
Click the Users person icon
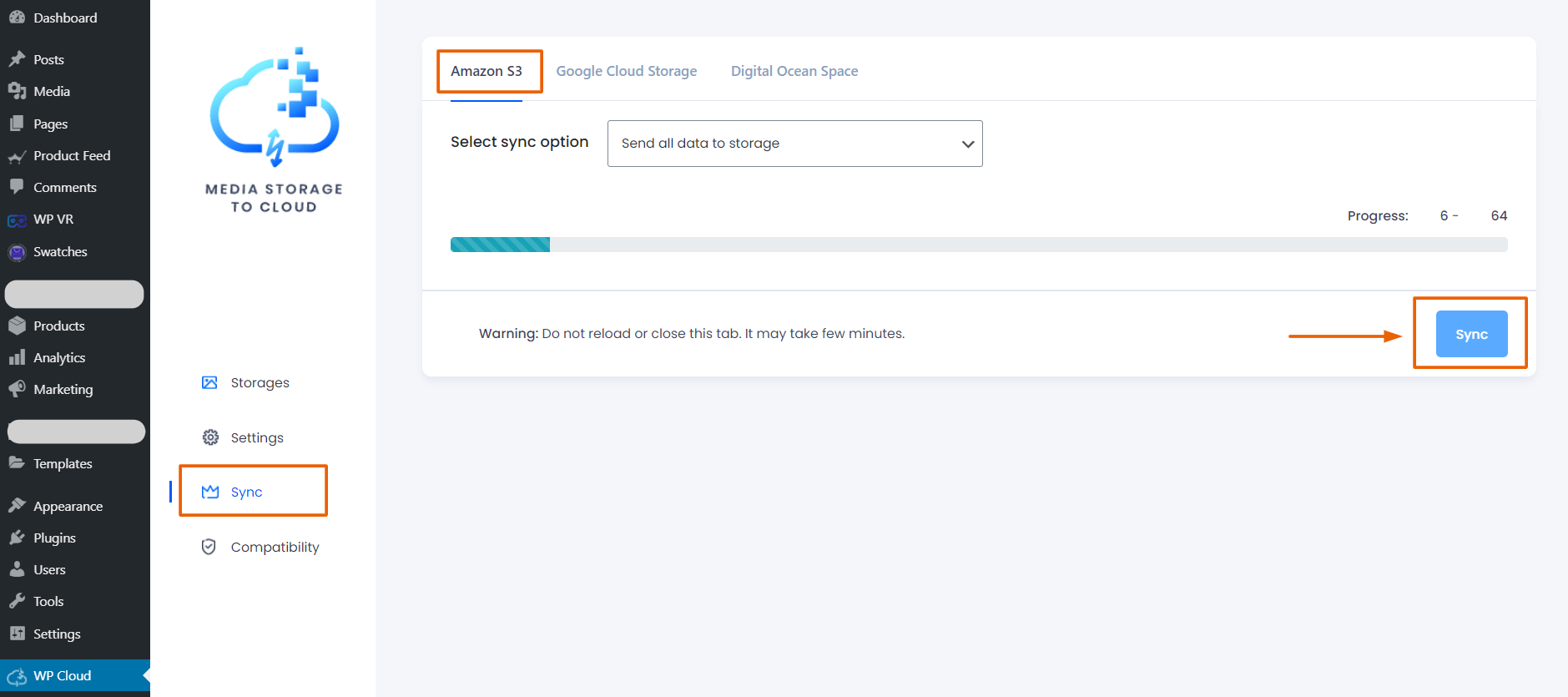tap(17, 569)
